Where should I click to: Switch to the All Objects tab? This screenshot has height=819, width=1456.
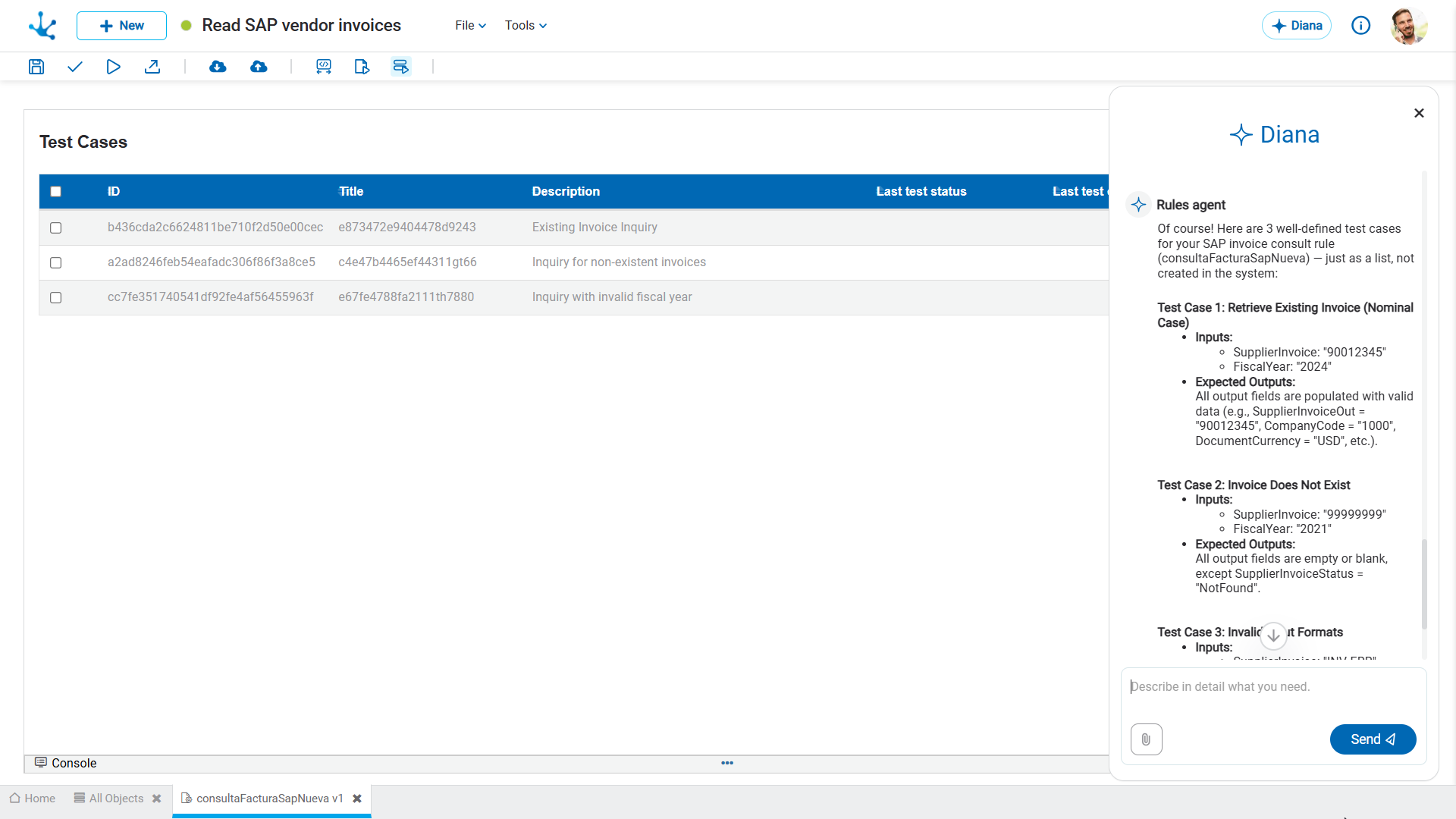(116, 799)
